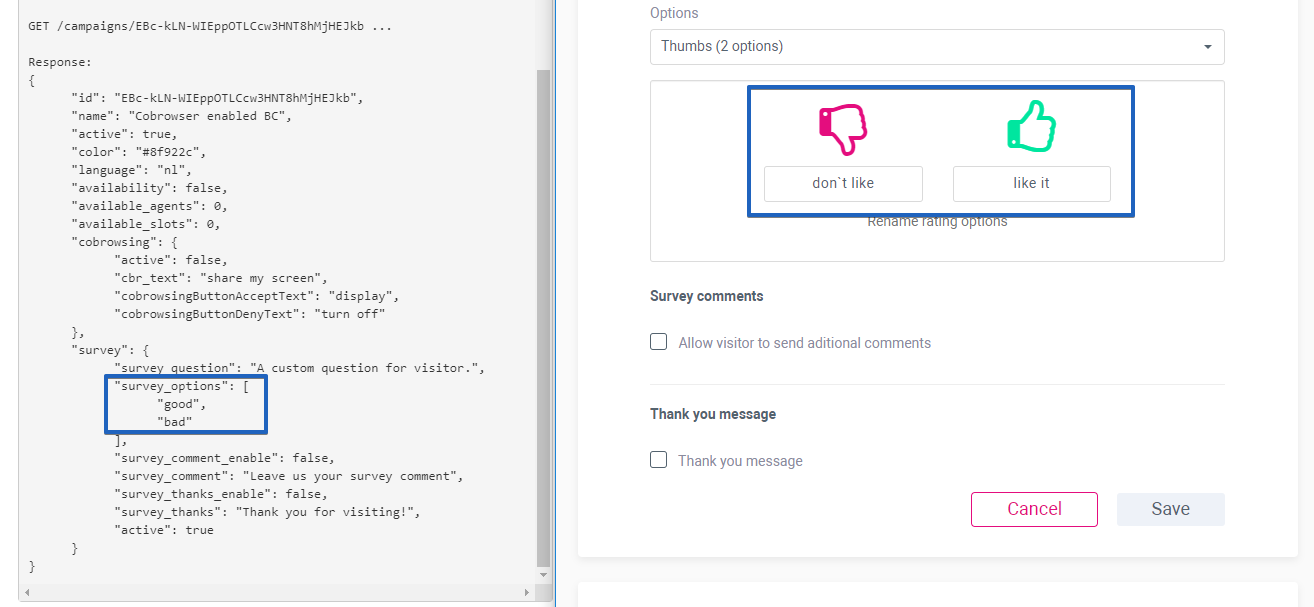Click the pink thumbs-down icon

(843, 129)
